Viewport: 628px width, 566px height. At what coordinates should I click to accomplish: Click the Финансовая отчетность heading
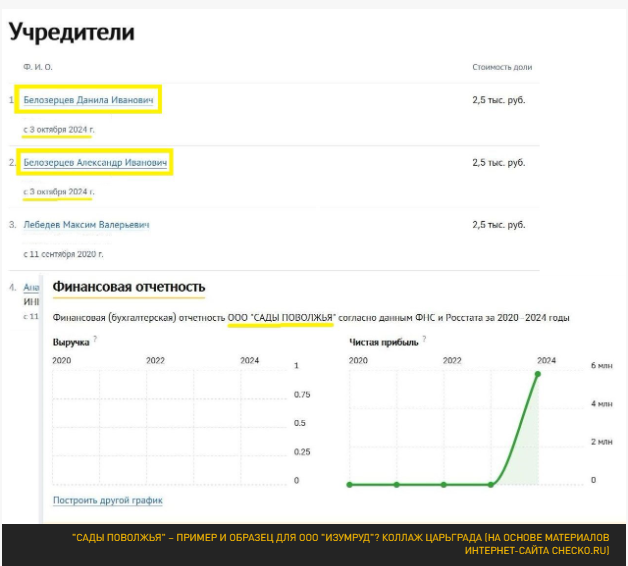click(x=128, y=287)
